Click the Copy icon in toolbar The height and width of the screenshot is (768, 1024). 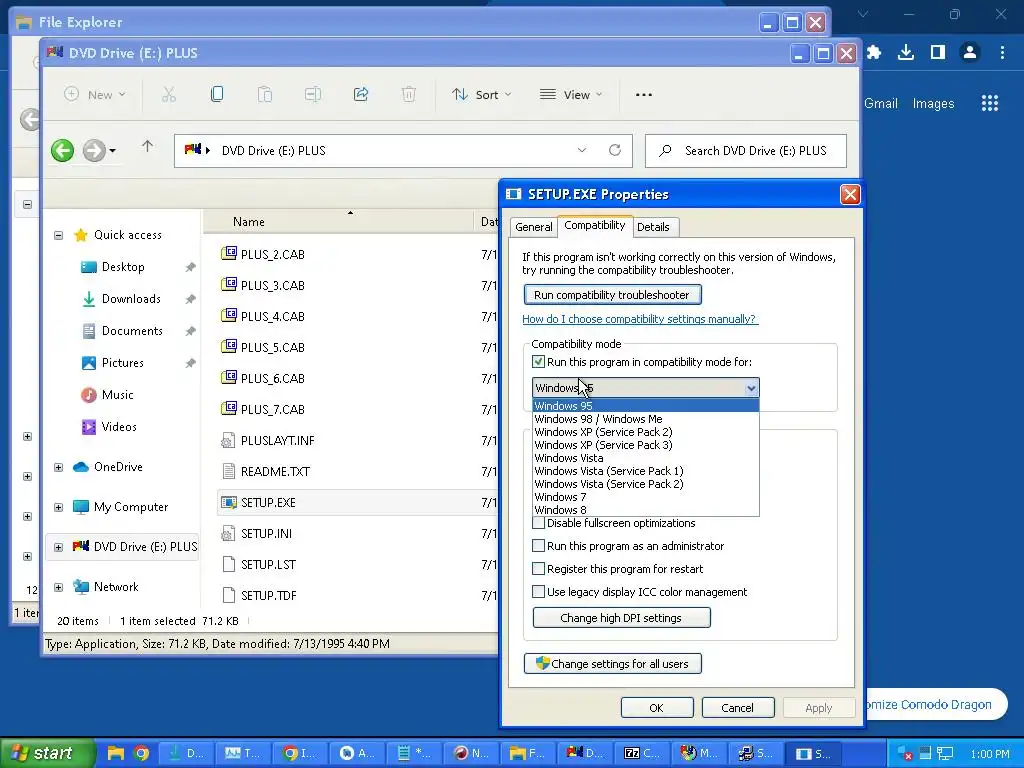(217, 95)
